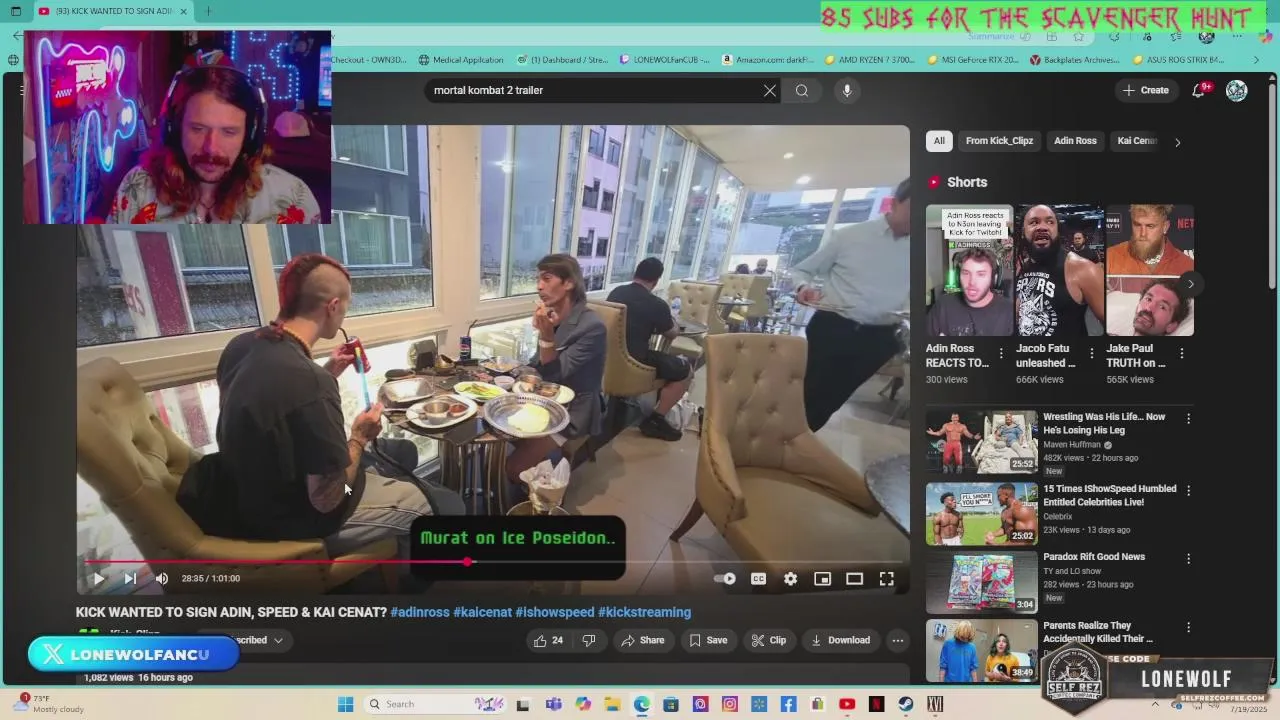This screenshot has height=720, width=1280.
Task: Dislike the video
Action: (x=589, y=640)
